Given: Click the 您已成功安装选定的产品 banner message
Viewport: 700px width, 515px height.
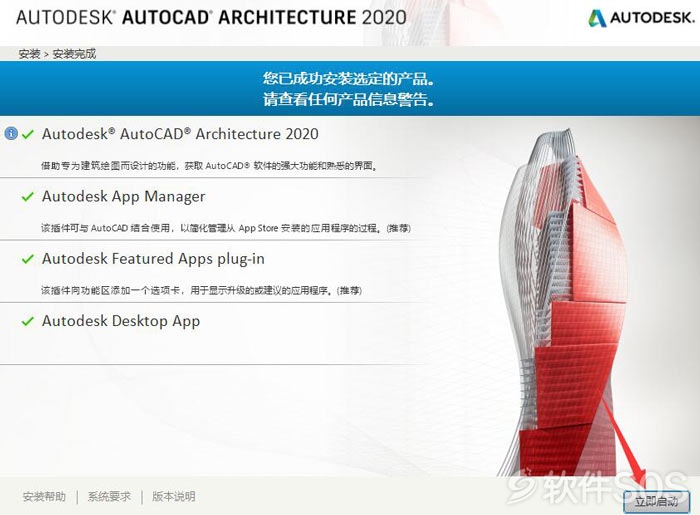Looking at the screenshot, I should pos(349,79).
